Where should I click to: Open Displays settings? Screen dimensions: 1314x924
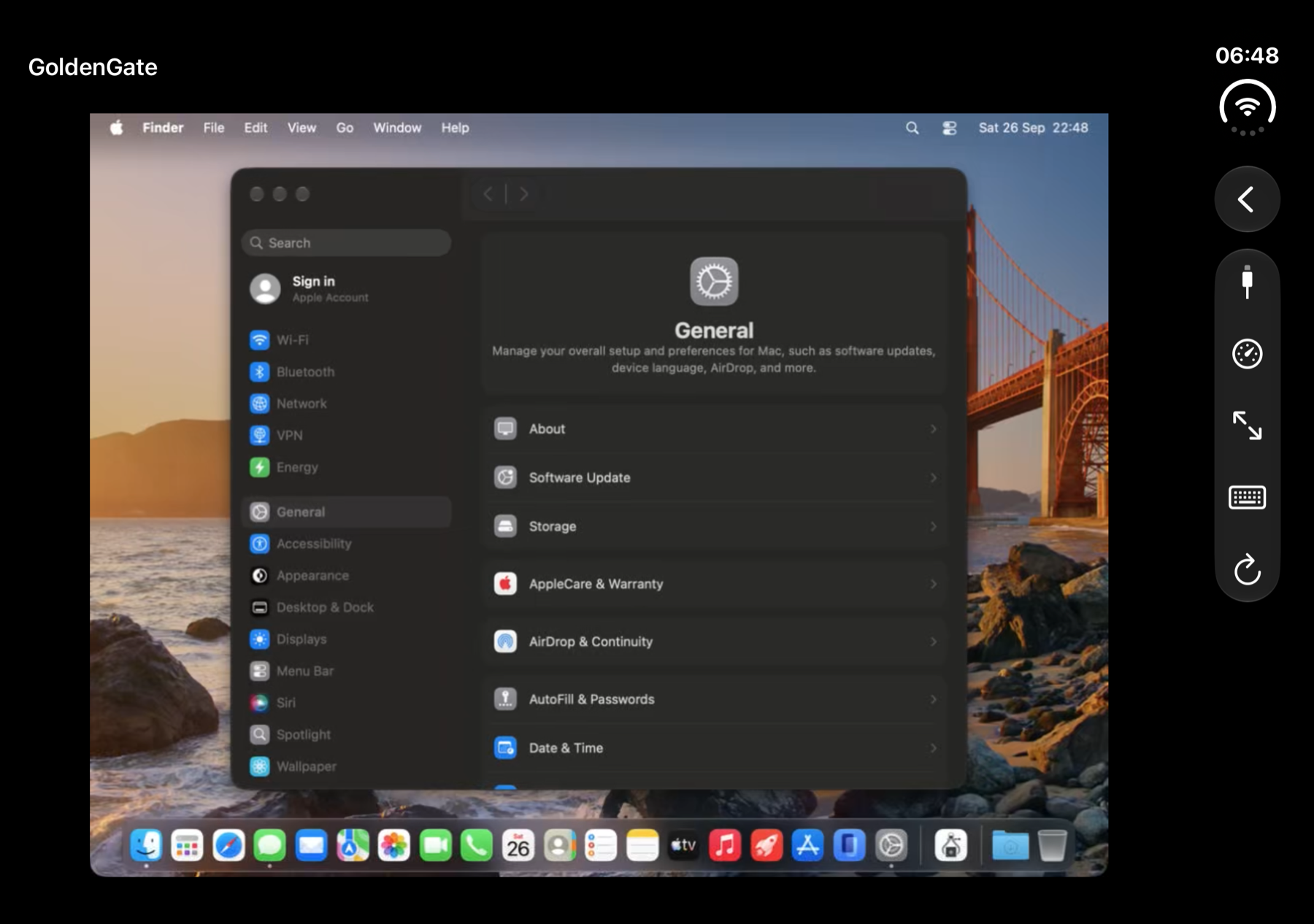(x=346, y=639)
